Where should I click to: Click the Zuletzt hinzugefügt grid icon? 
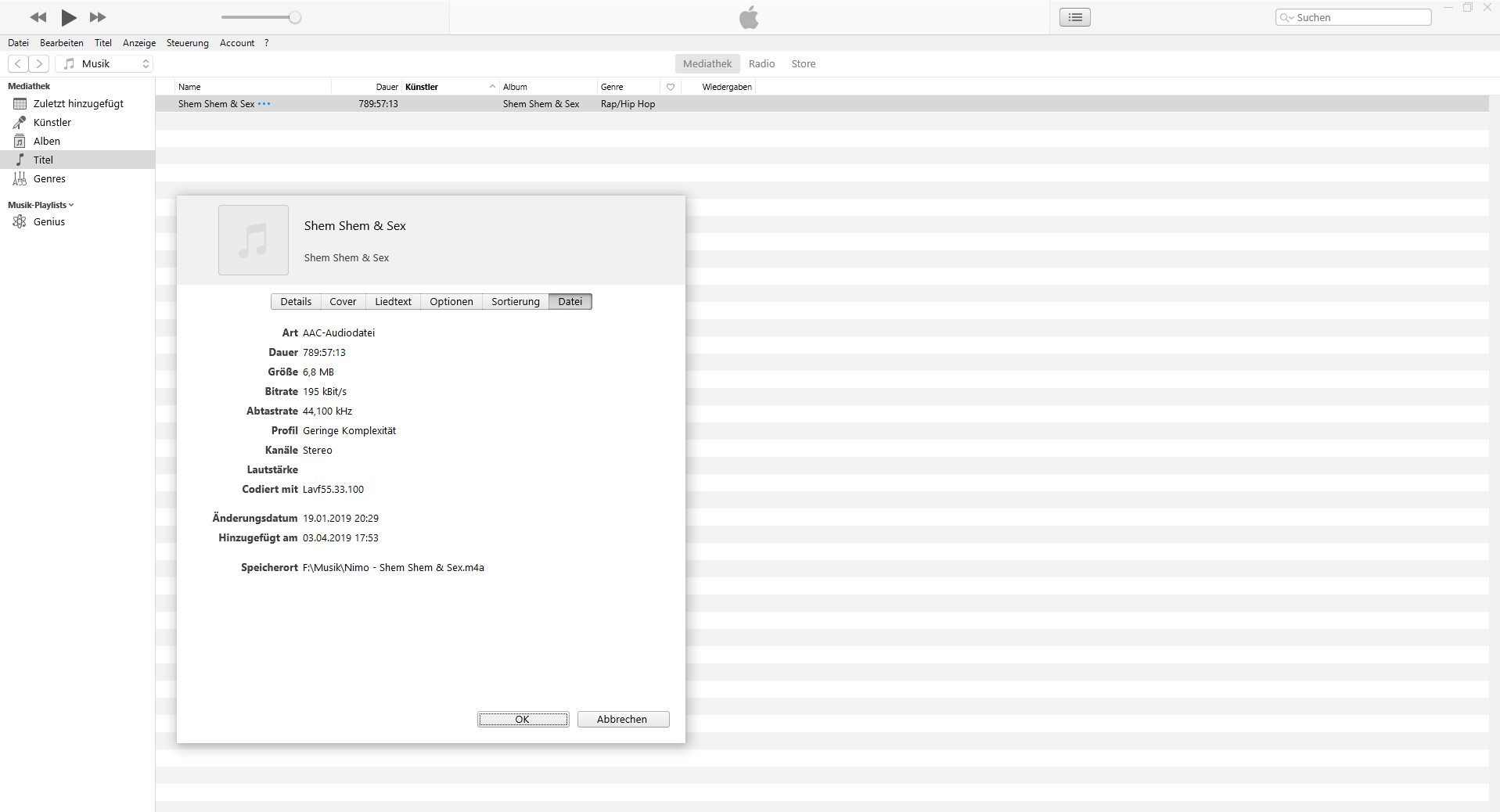pyautogui.click(x=20, y=103)
